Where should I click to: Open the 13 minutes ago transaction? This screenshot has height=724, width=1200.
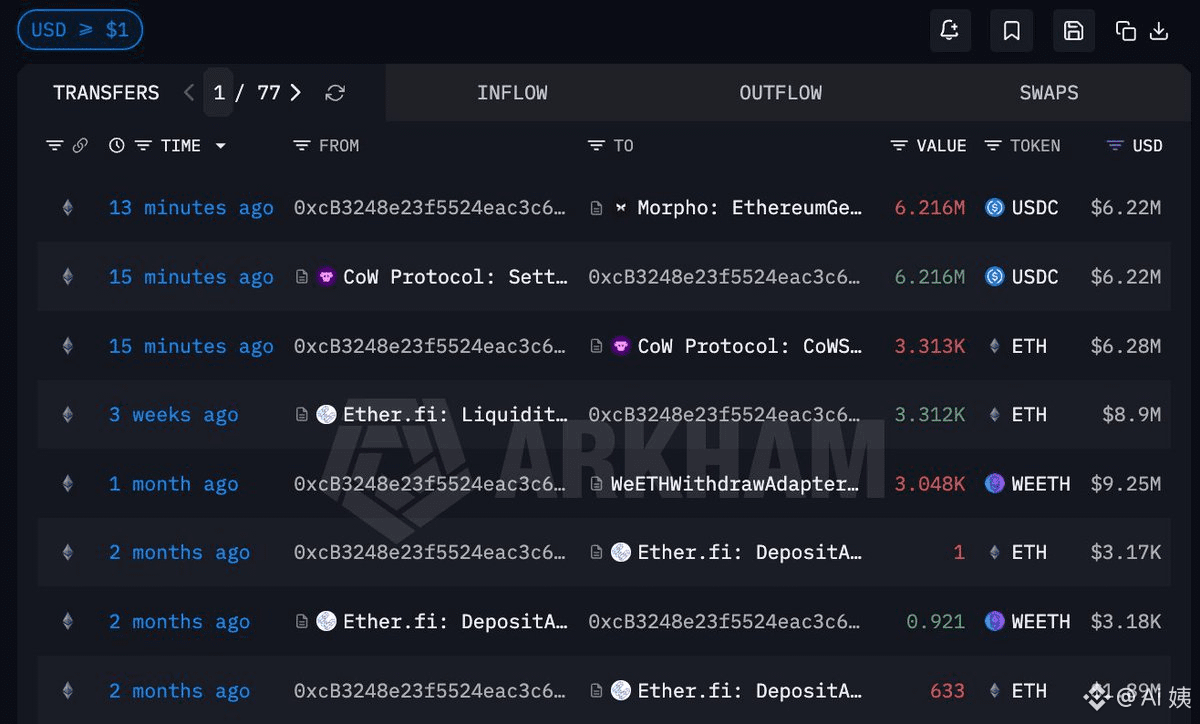(191, 208)
